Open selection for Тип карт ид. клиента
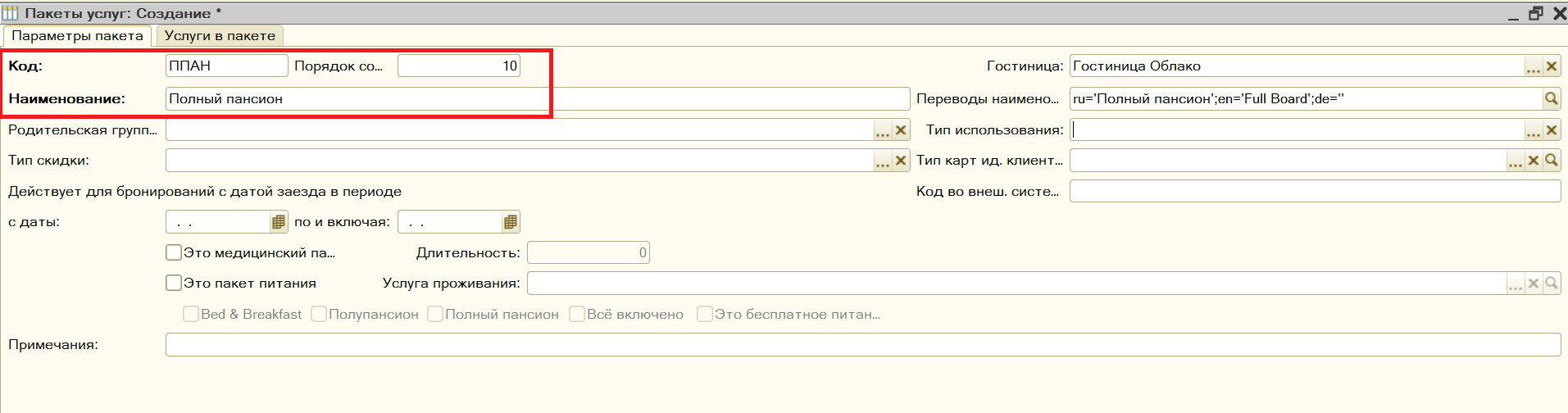This screenshot has height=413, width=1568. click(1515, 161)
